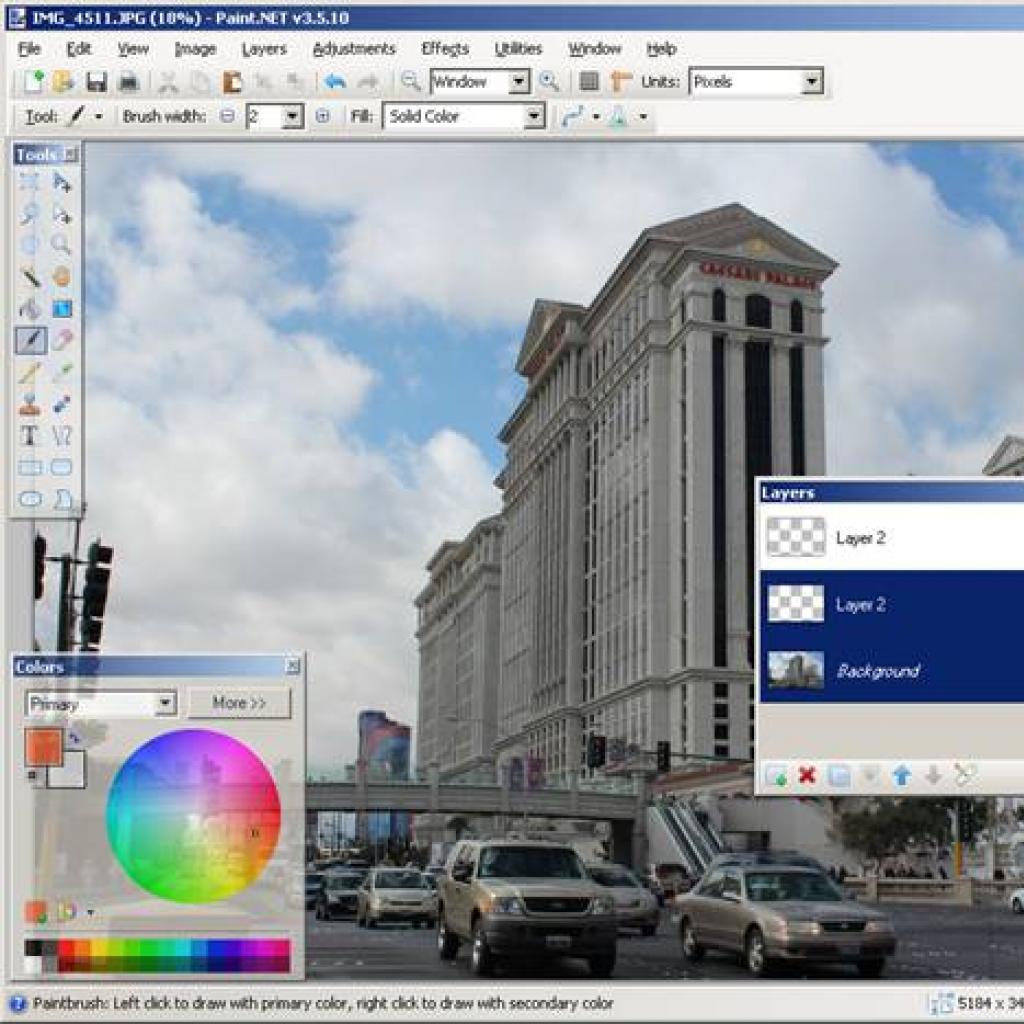The image size is (1024, 1024).
Task: Expand the Fill dropdown showing Solid Color
Action: point(464,116)
